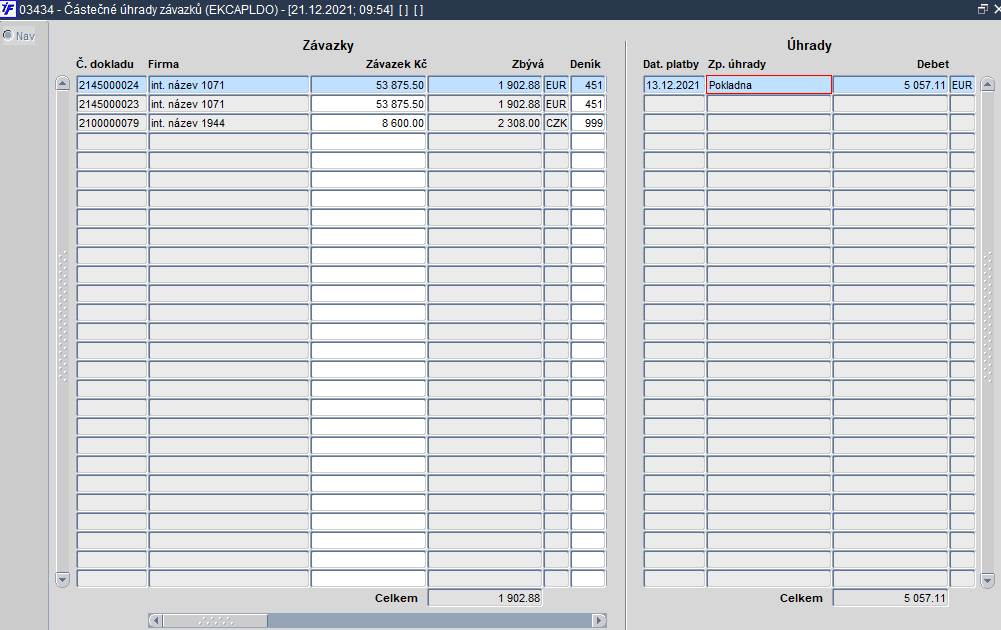Click the Dat. platby column header

[671, 64]
